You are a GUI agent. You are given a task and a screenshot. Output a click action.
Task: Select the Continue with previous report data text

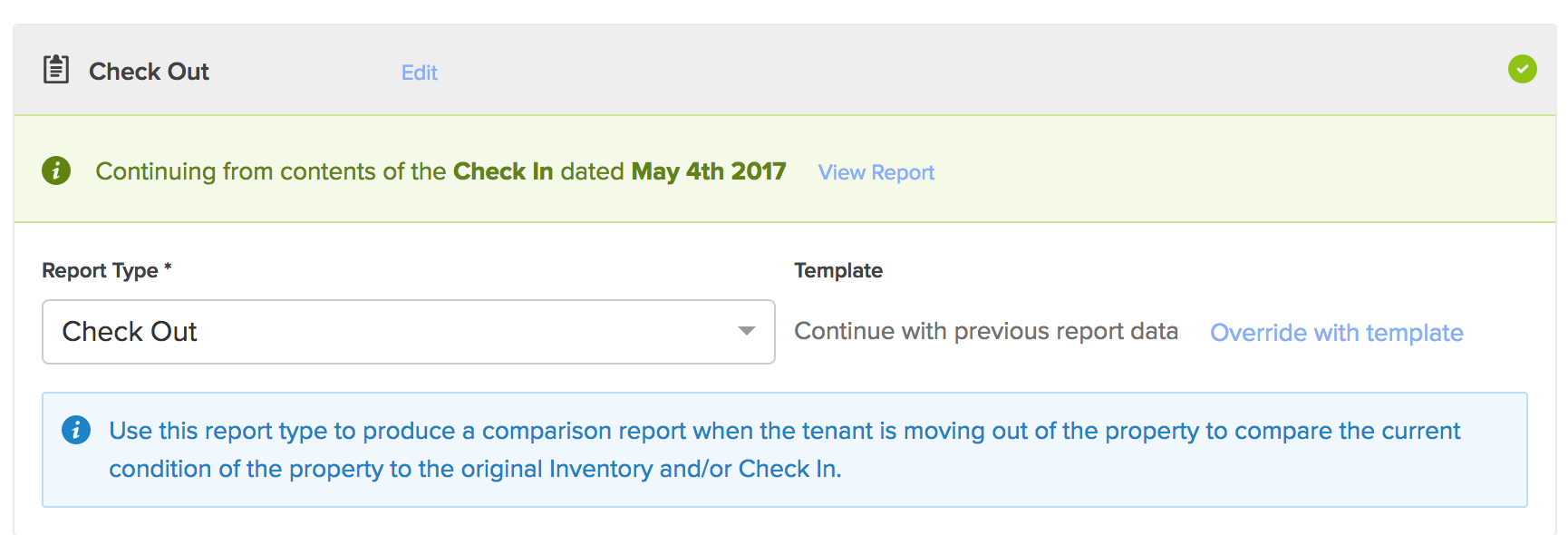click(x=986, y=331)
